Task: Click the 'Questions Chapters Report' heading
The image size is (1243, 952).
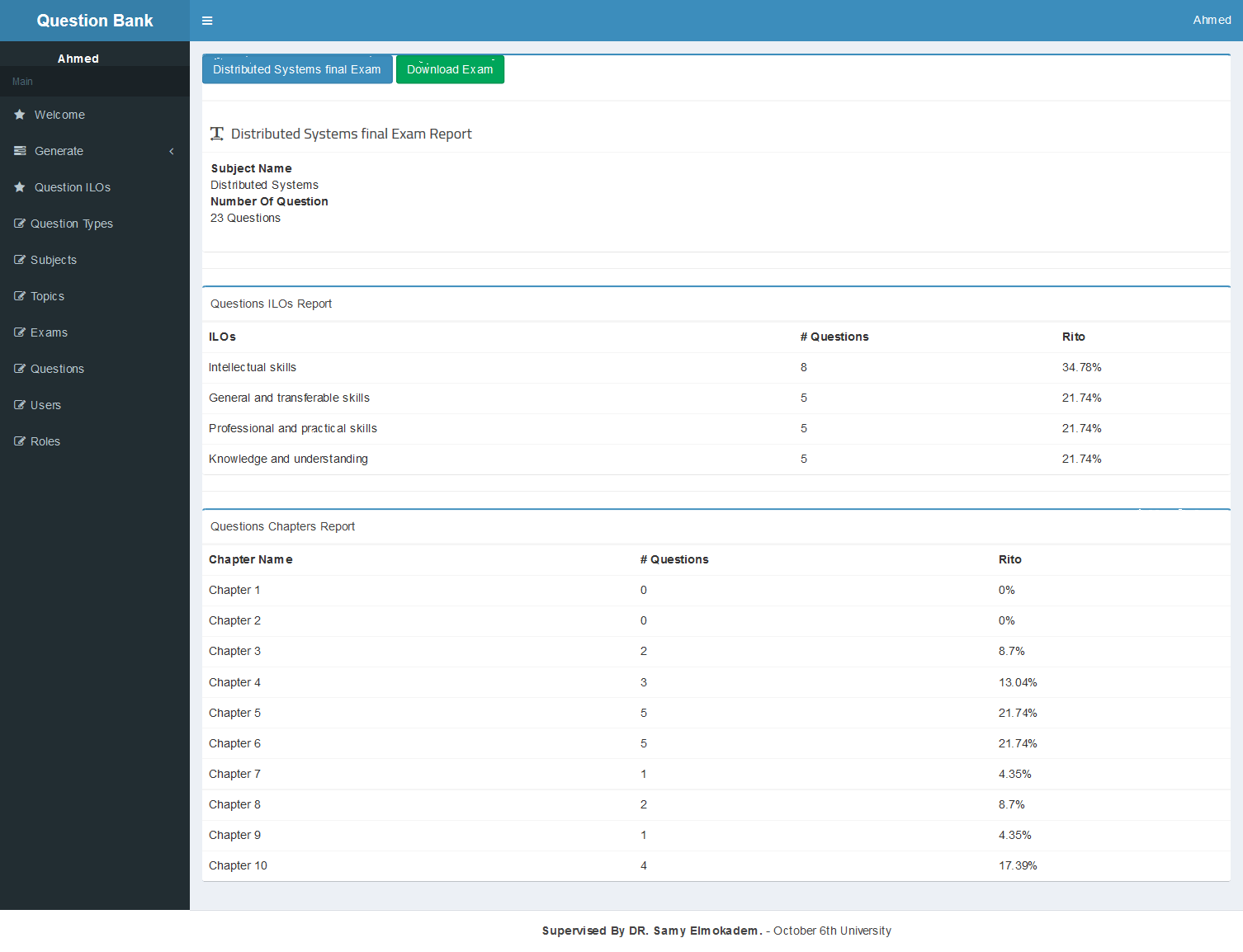Action: point(282,526)
